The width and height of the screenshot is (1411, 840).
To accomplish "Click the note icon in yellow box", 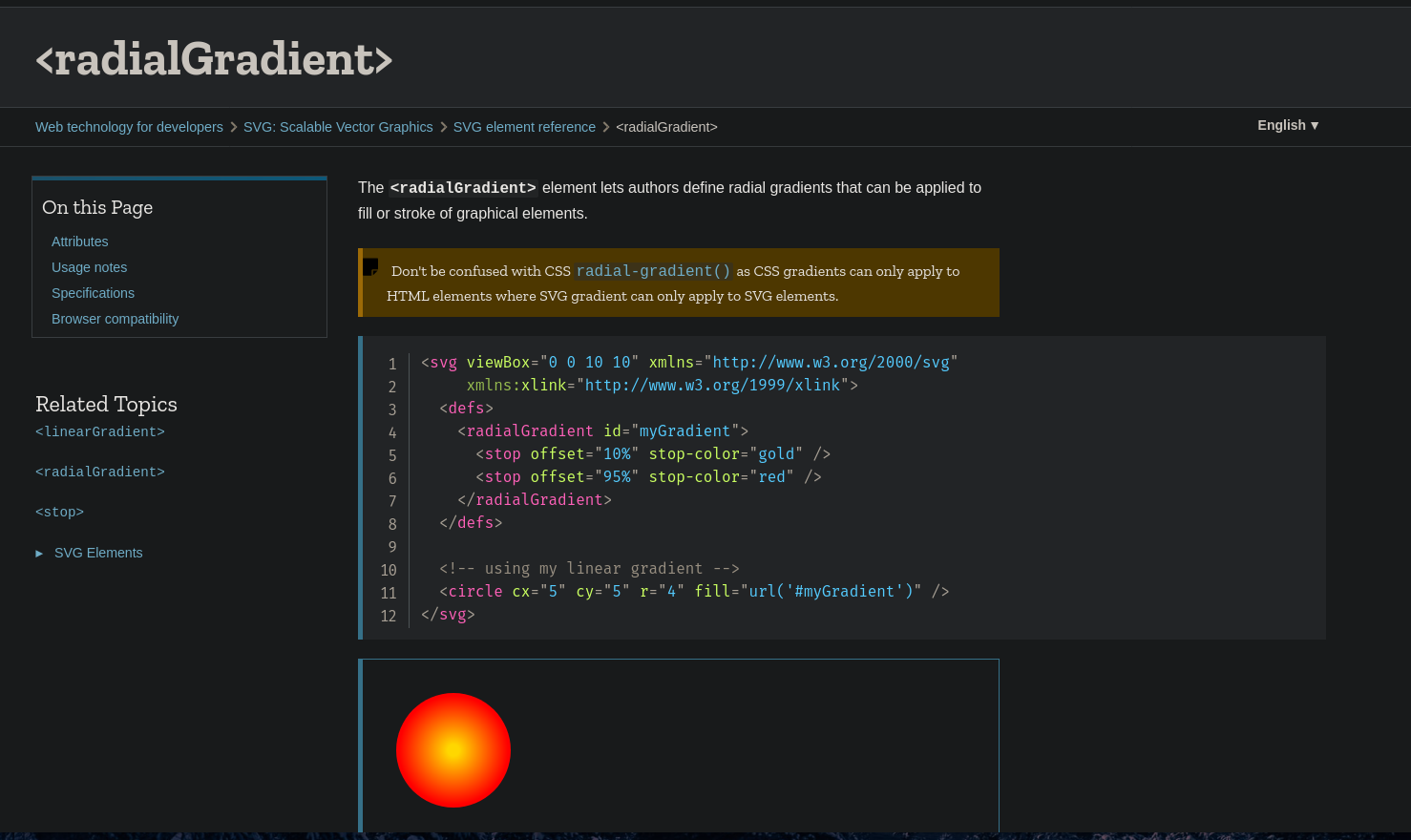I will point(370,267).
